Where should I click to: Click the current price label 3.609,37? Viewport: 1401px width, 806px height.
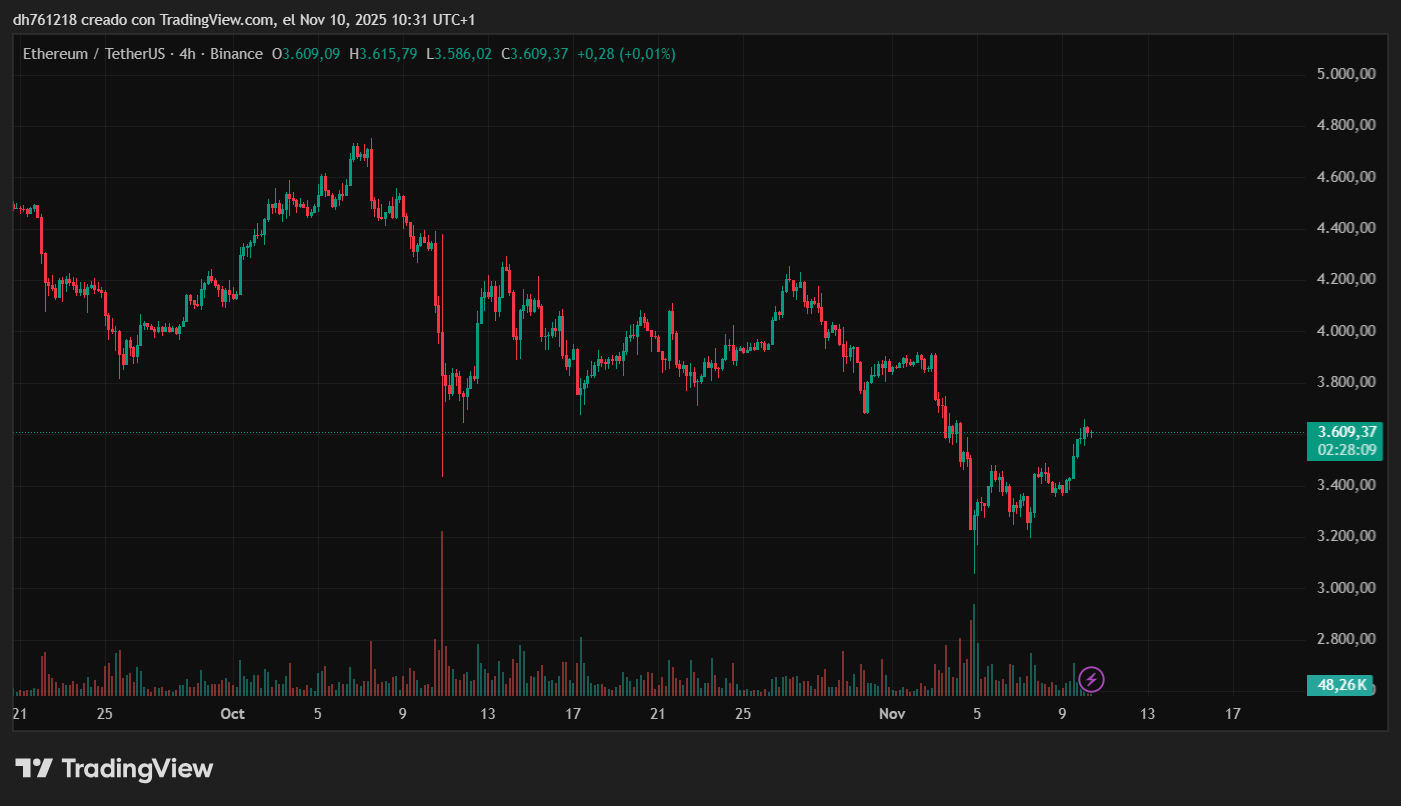pos(1345,432)
